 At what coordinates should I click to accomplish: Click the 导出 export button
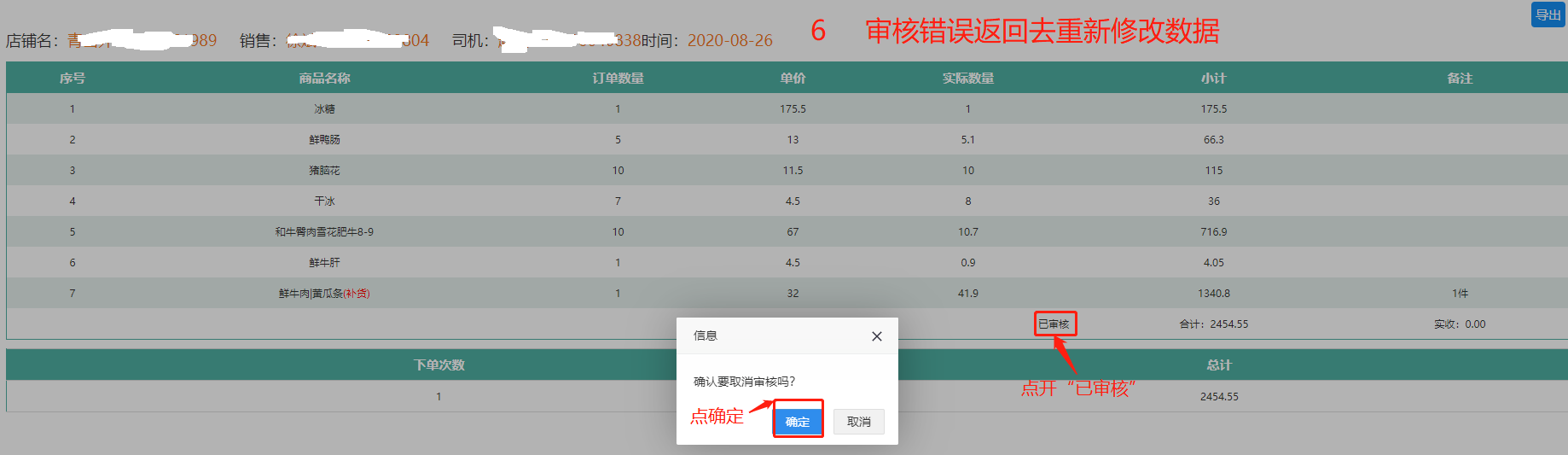click(1548, 15)
